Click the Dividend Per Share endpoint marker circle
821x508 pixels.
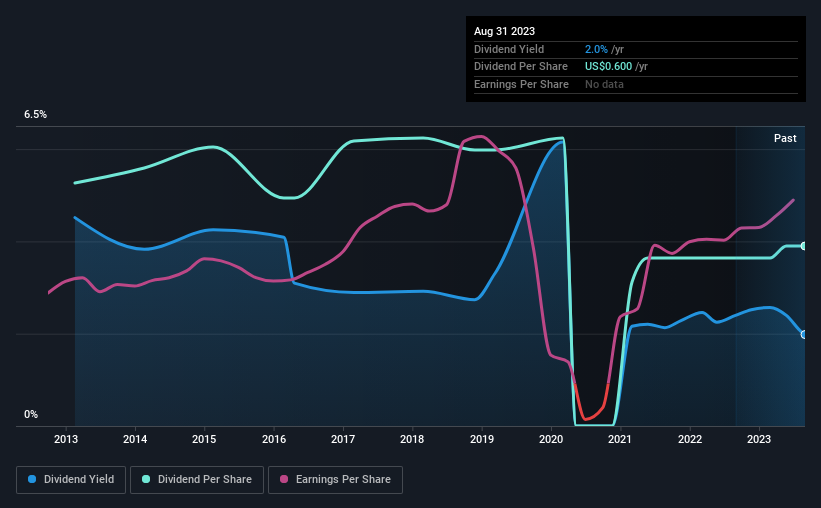(x=804, y=246)
